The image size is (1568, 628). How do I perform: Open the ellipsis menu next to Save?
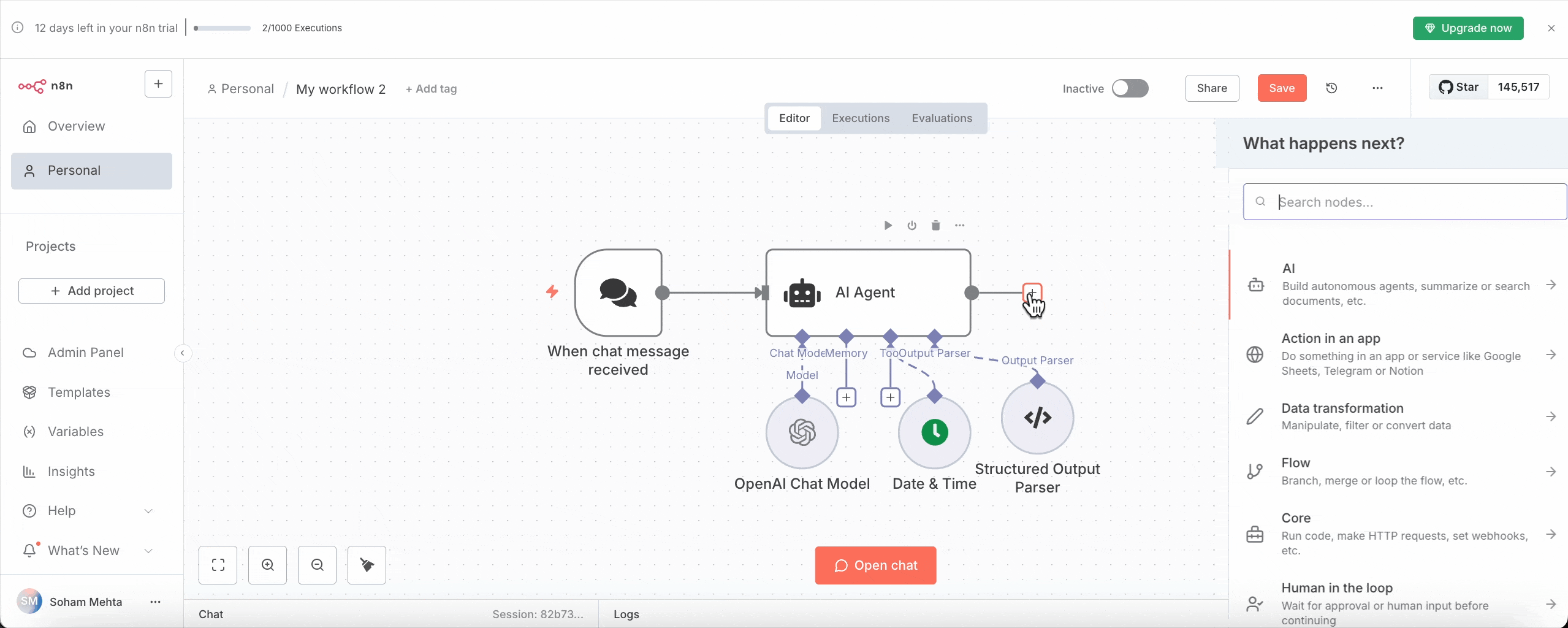point(1377,88)
